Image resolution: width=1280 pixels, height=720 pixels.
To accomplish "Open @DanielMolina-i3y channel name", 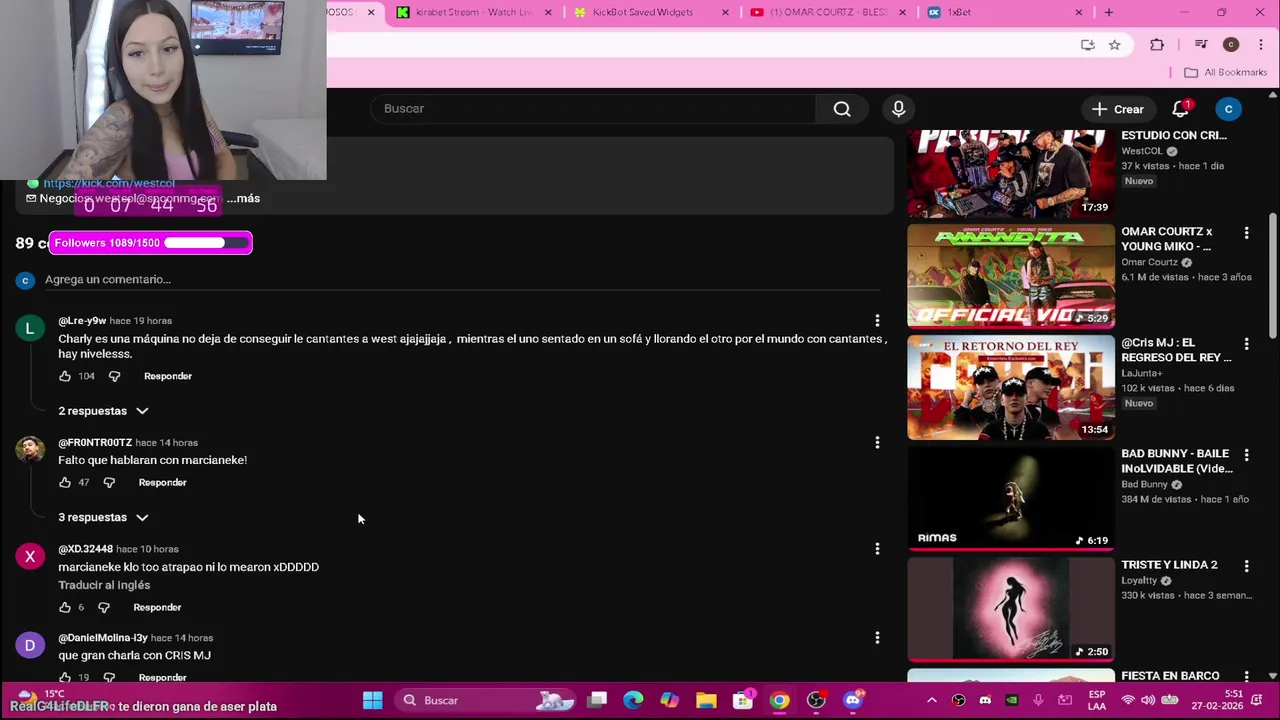I will [103, 638].
